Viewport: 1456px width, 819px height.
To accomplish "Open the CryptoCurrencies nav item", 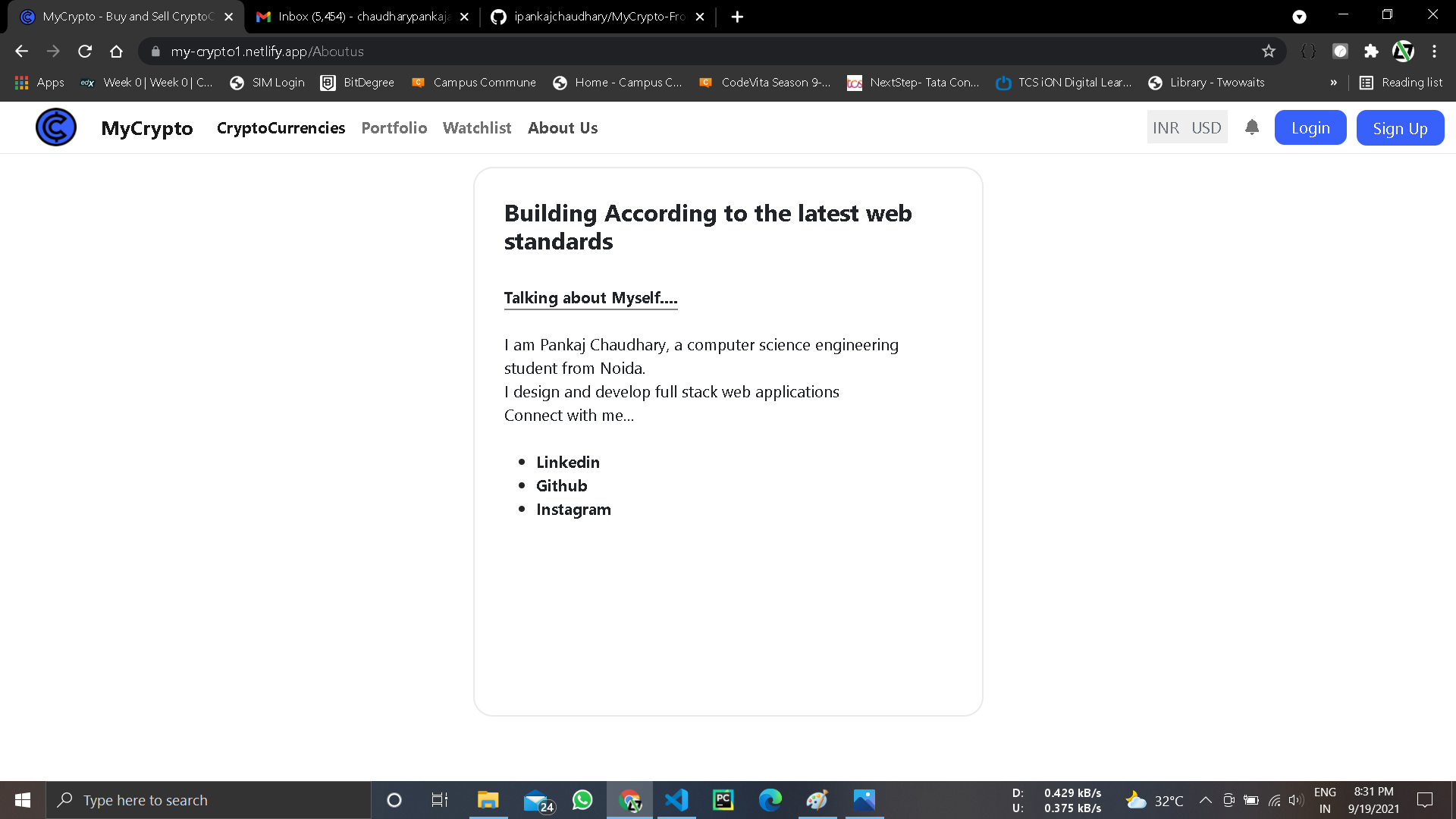I will tap(281, 128).
